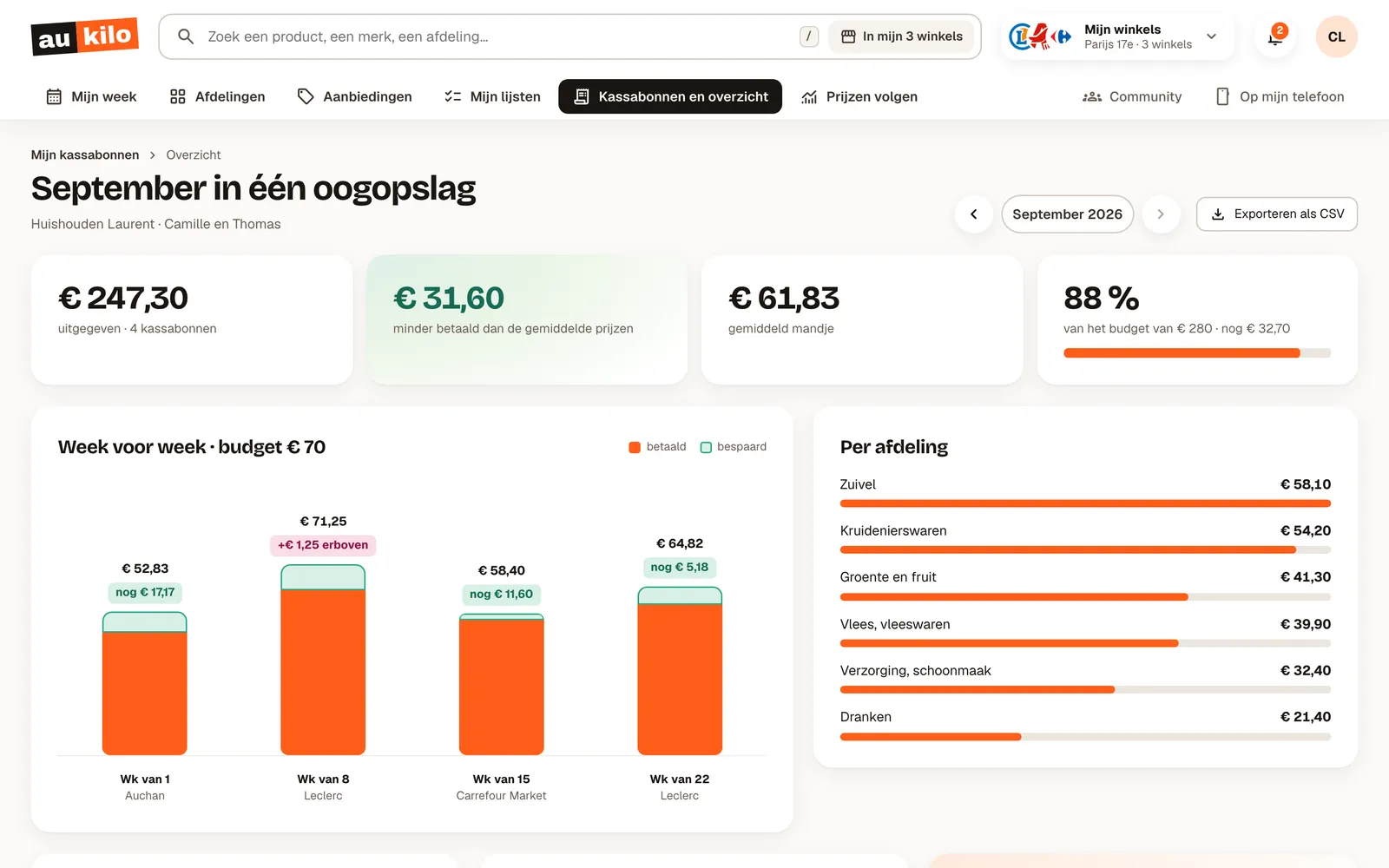The height and width of the screenshot is (868, 1389).
Task: Open the Community link
Action: point(1132,96)
